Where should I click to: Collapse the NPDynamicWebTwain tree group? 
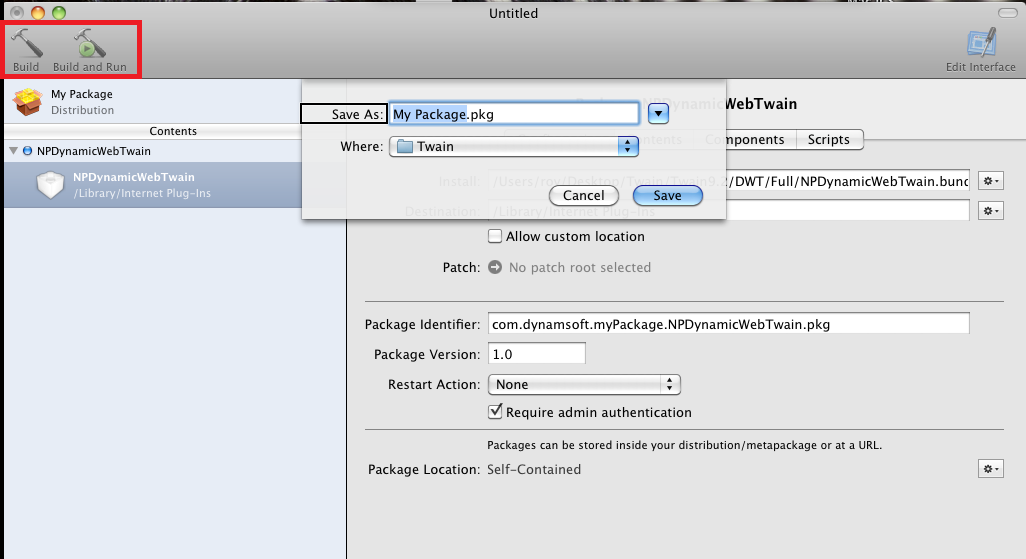[x=13, y=151]
